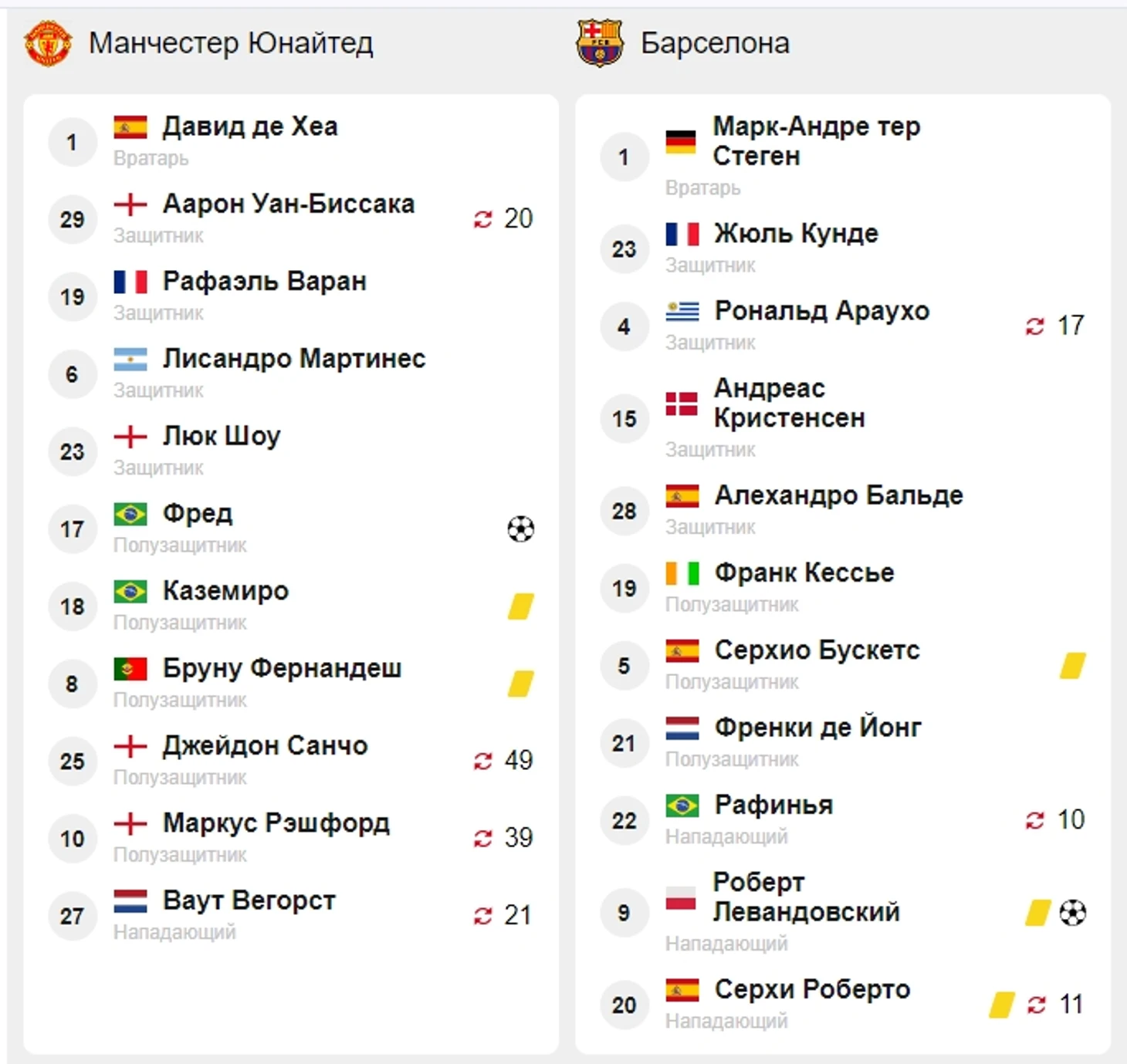
Task: Click the substitution icon beside Рональд Араухо
Action: [x=1035, y=326]
